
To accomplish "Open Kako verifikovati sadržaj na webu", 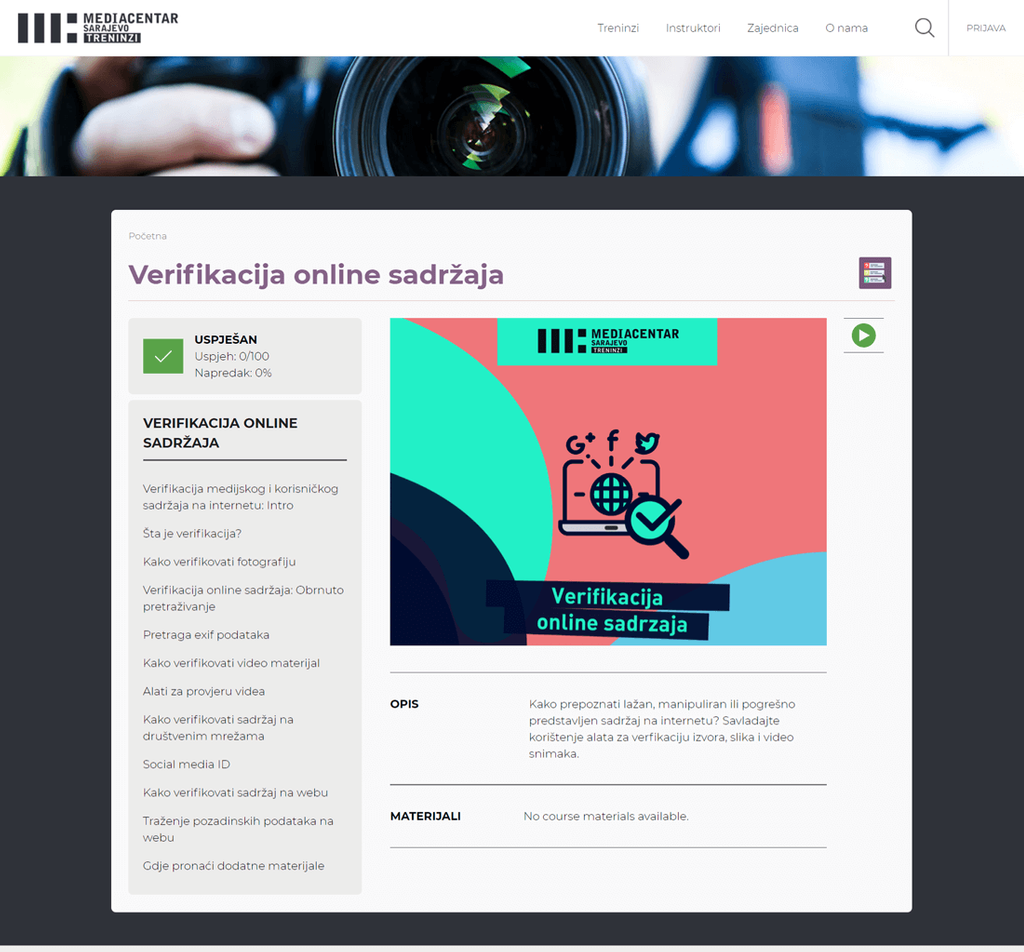I will (235, 793).
